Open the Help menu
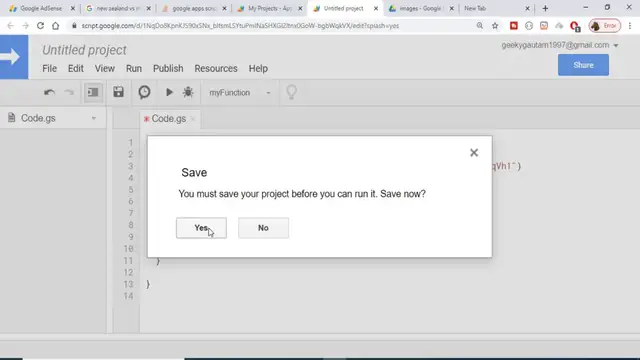The height and width of the screenshot is (360, 640). [x=258, y=69]
